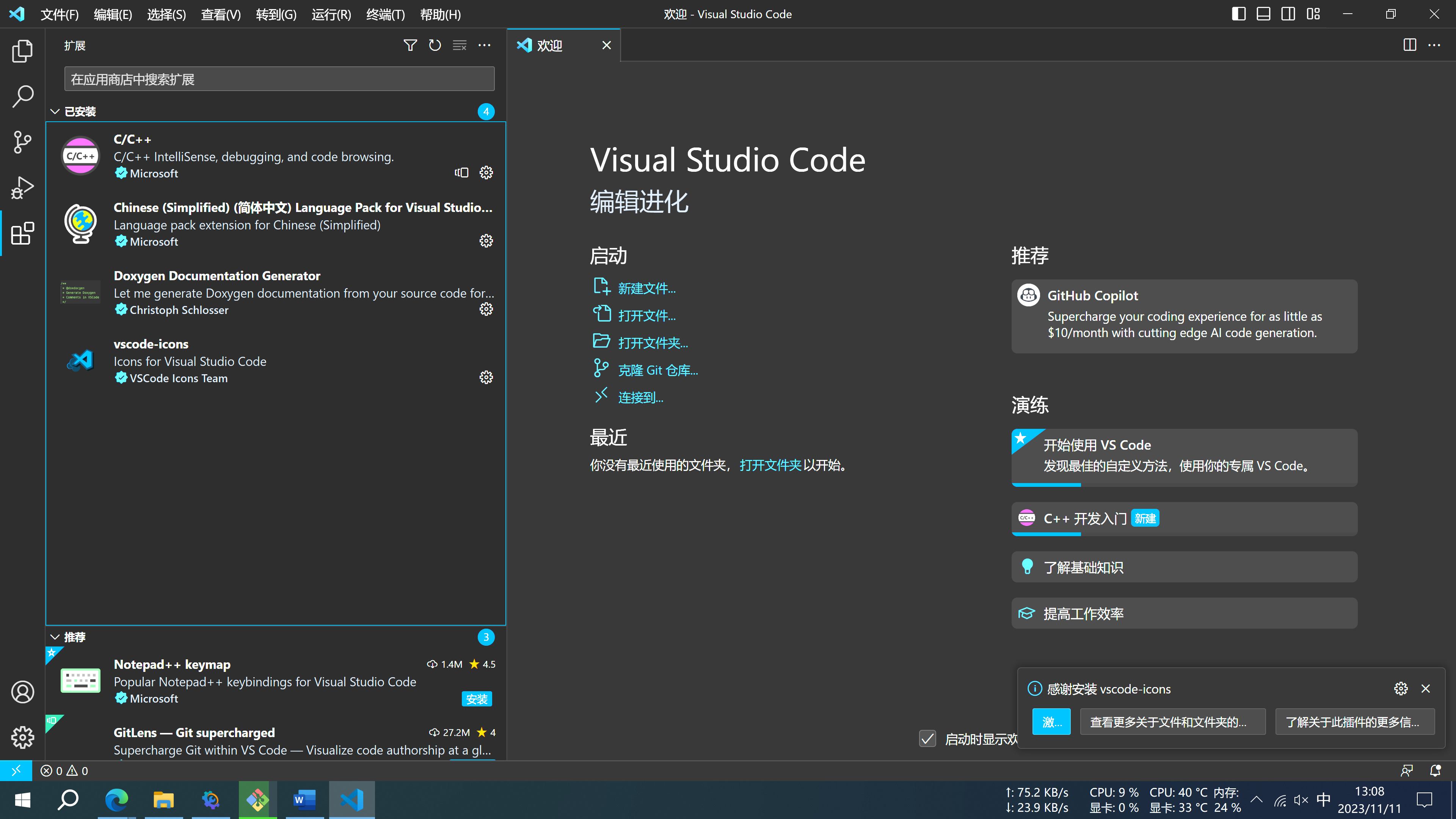Open the Help menu

[440, 14]
